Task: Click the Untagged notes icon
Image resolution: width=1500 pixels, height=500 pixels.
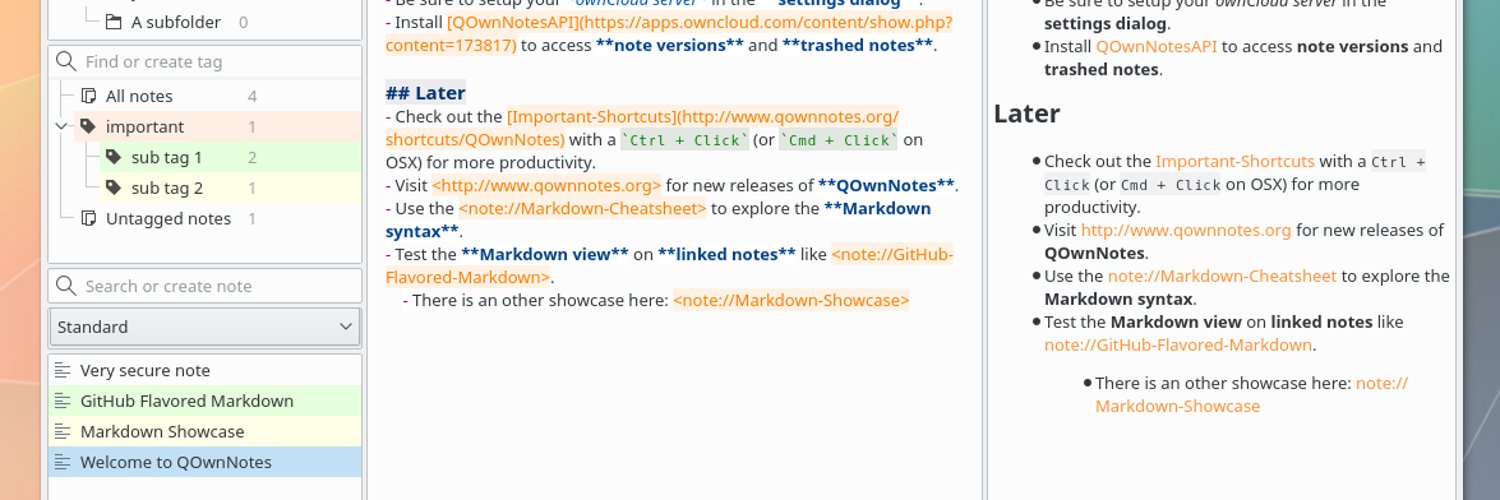Action: tap(88, 218)
